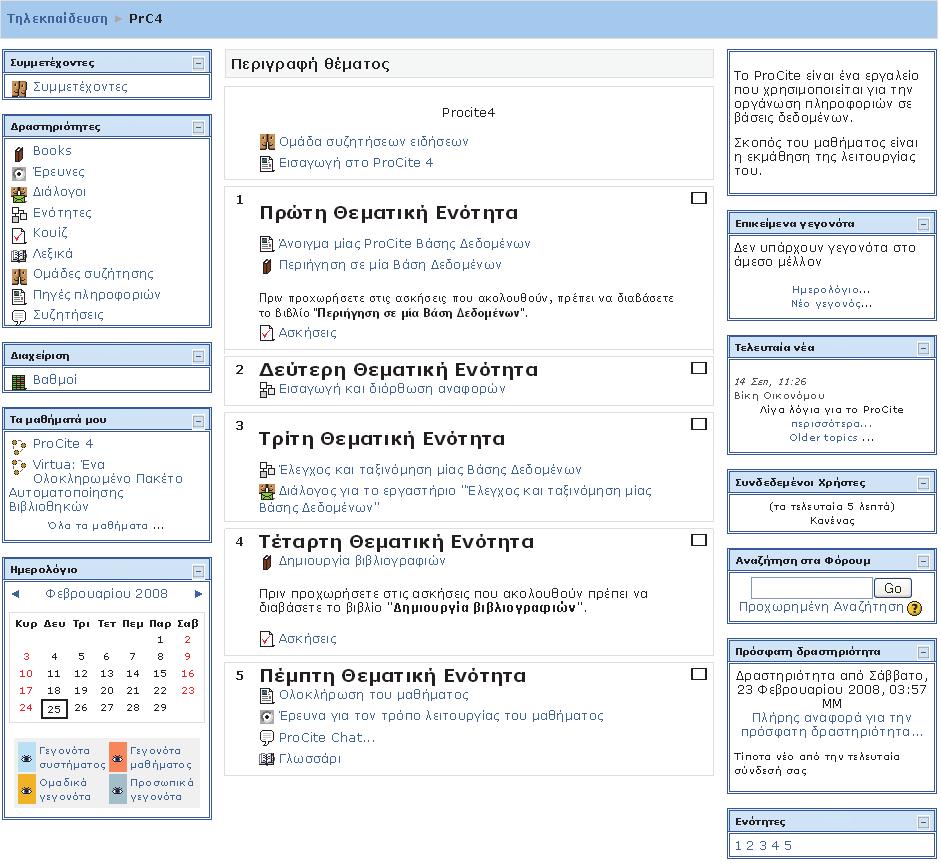Image resolution: width=941 pixels, height=863 pixels.
Task: Click the Διάλογοι envelope icon
Action: point(19,194)
